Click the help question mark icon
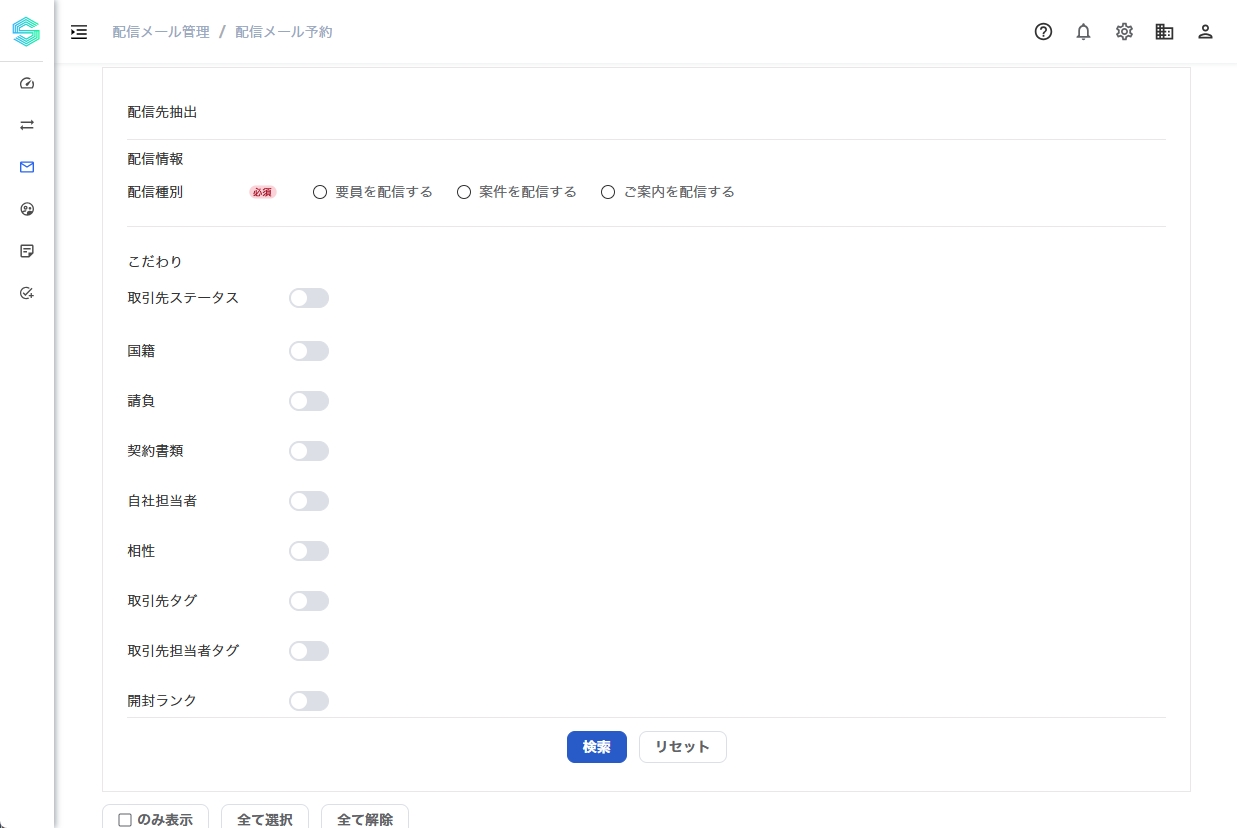Viewport: 1237px width, 828px height. (1043, 32)
